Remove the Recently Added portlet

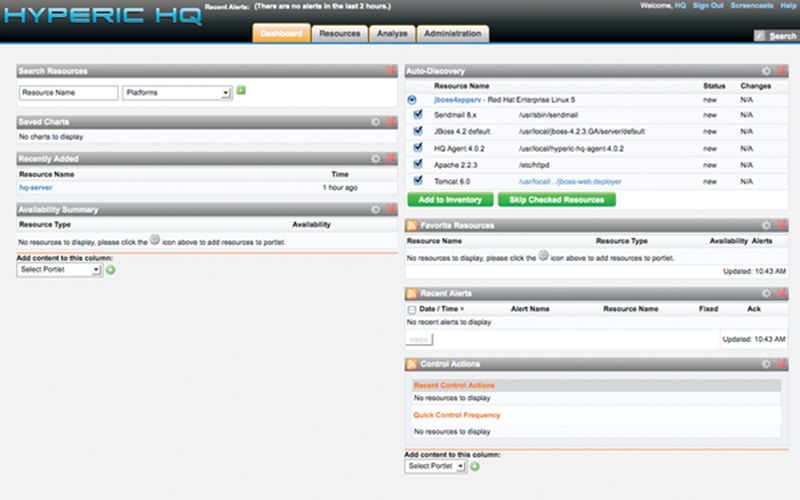tap(390, 158)
